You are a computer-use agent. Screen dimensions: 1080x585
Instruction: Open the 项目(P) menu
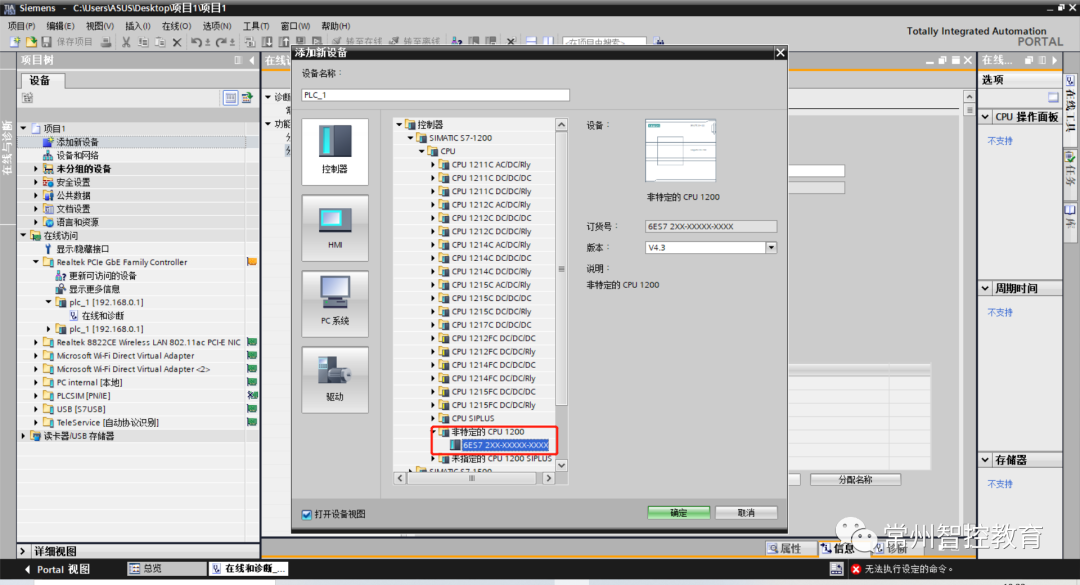[21, 25]
